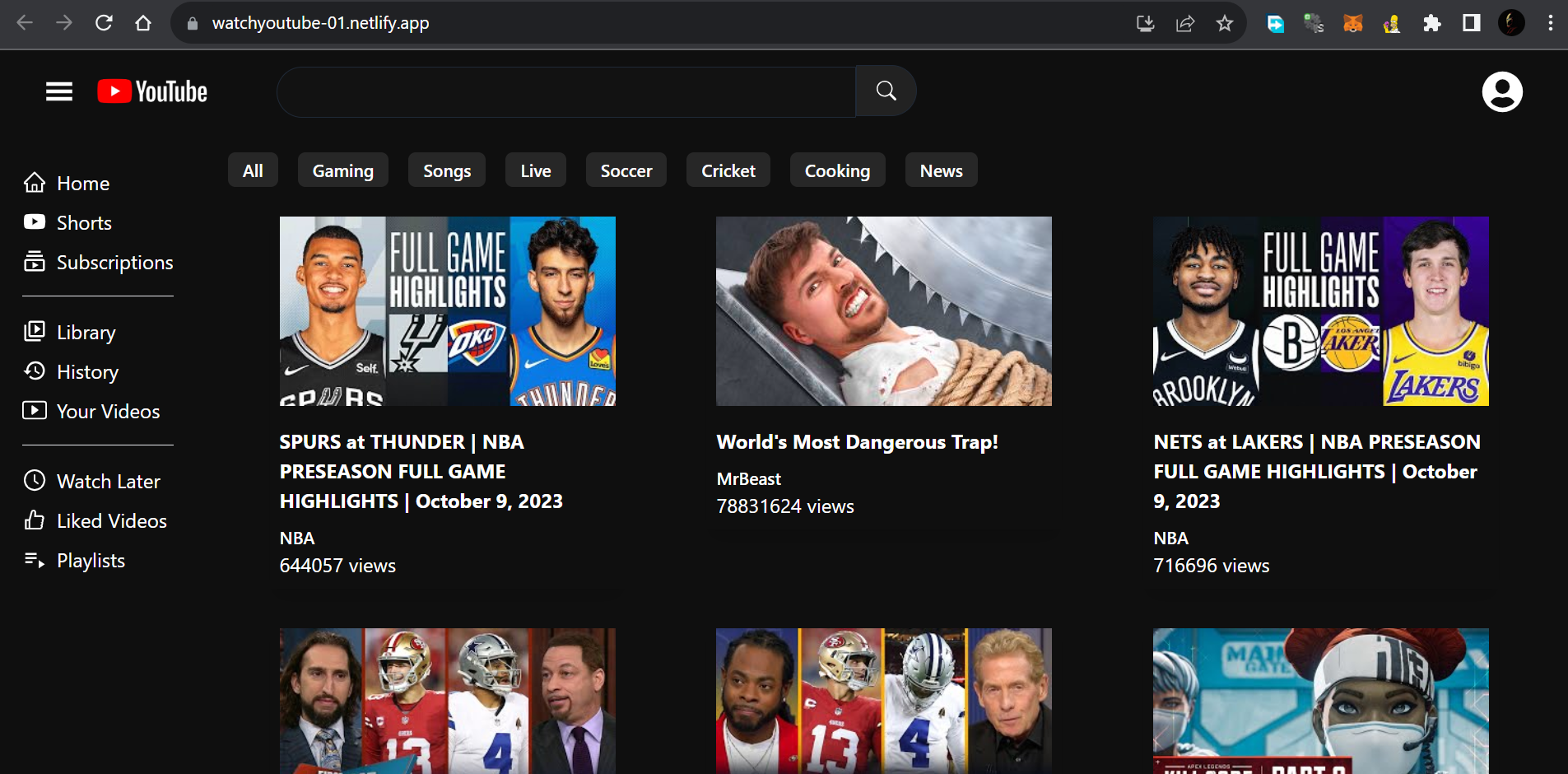The width and height of the screenshot is (1568, 774).
Task: Click the Playlists icon in sidebar
Action: click(x=35, y=560)
